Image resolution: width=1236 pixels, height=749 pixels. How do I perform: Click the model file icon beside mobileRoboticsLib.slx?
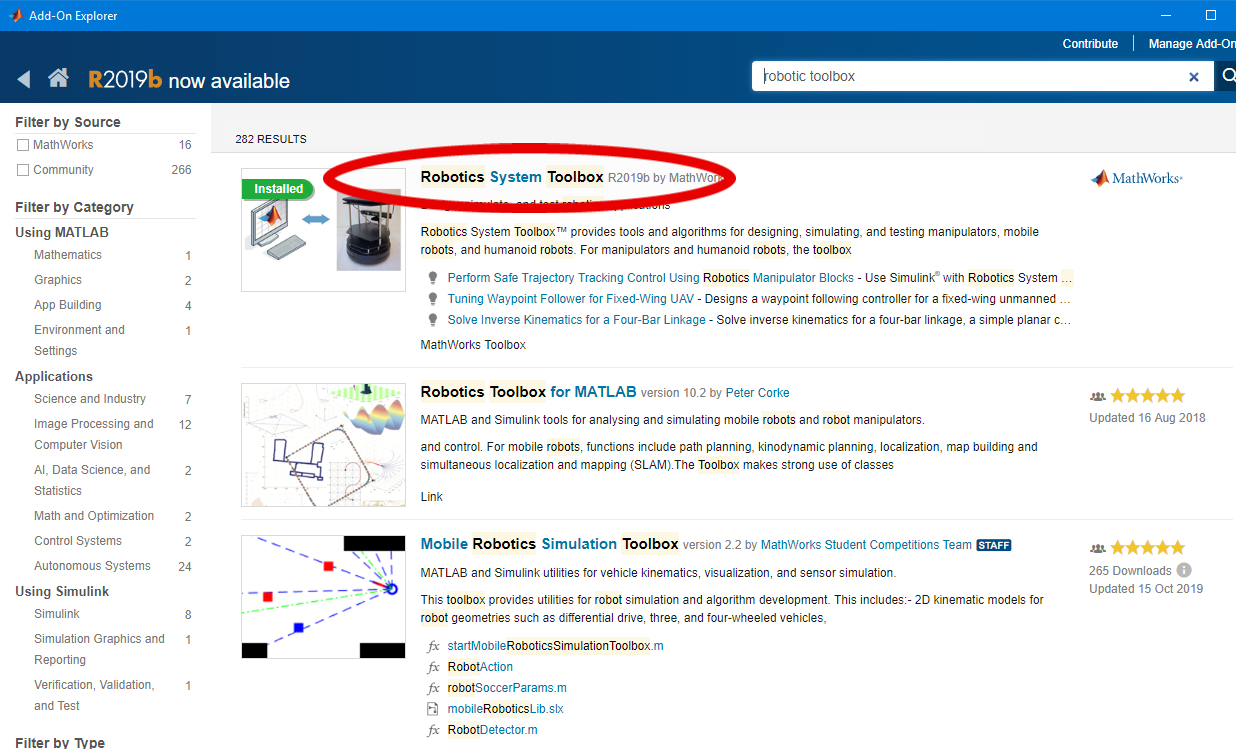point(433,709)
